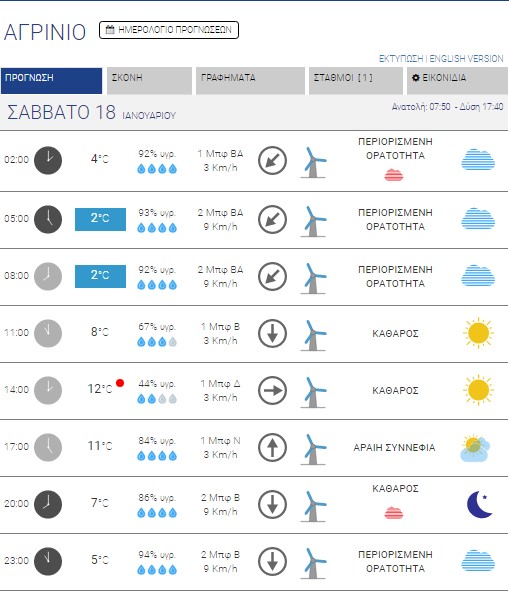Click the red dot beside 12°C
This screenshot has height=591, width=509.
point(120,383)
